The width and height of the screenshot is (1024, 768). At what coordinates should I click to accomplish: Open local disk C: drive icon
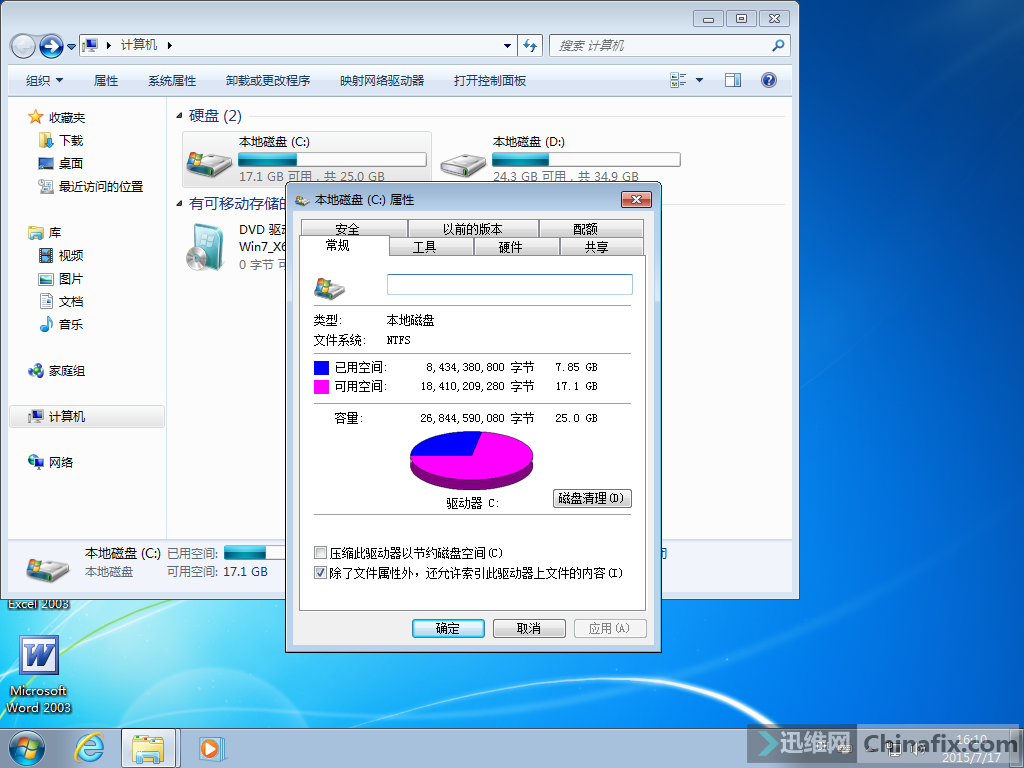point(208,163)
